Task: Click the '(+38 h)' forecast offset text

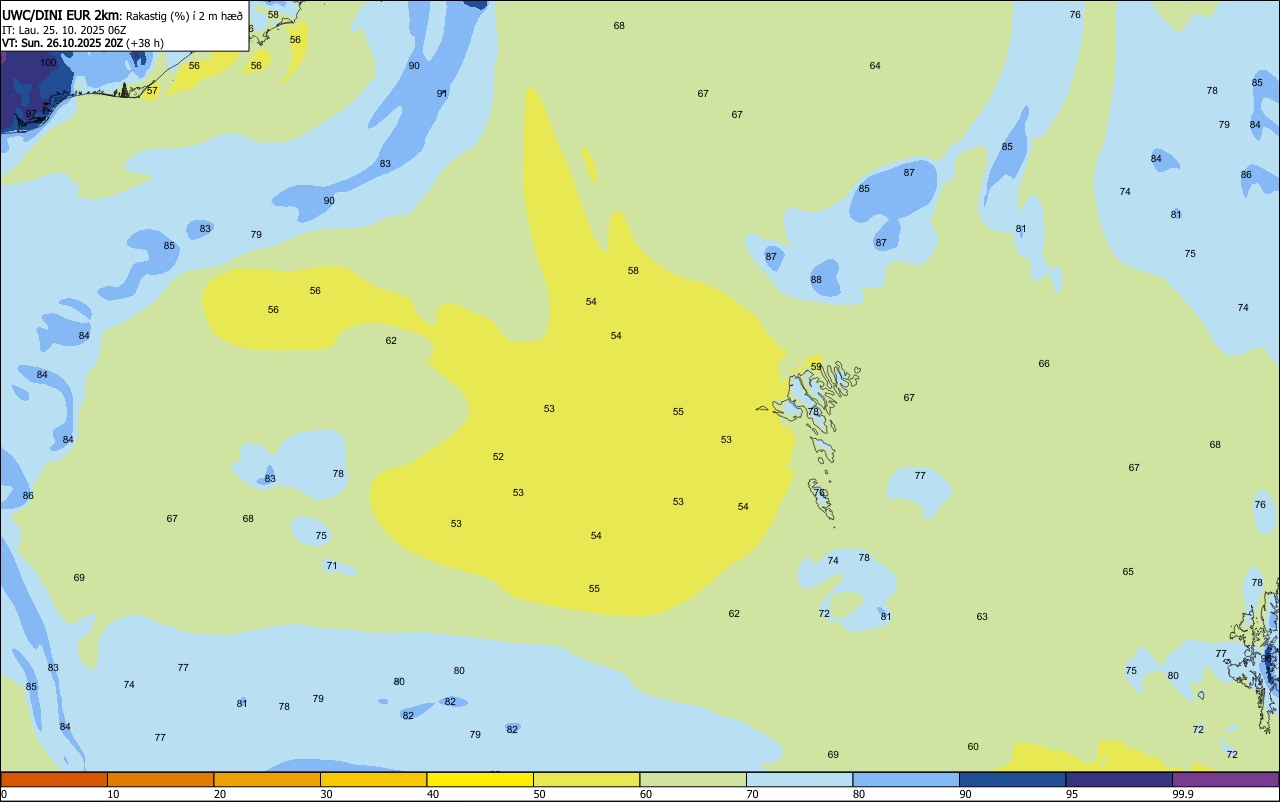Action: coord(145,43)
